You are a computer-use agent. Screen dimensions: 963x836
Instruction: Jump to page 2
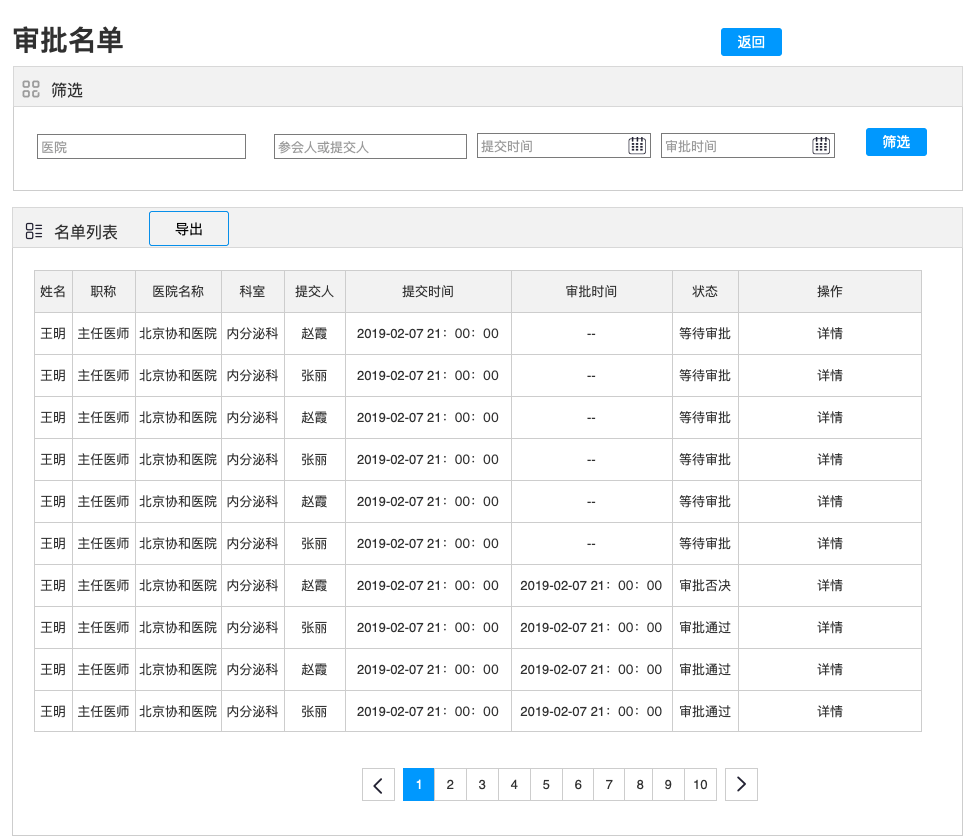click(450, 784)
